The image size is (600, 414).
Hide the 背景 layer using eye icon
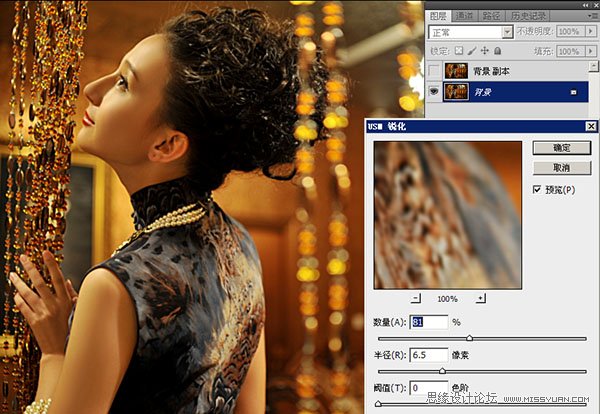coord(433,92)
